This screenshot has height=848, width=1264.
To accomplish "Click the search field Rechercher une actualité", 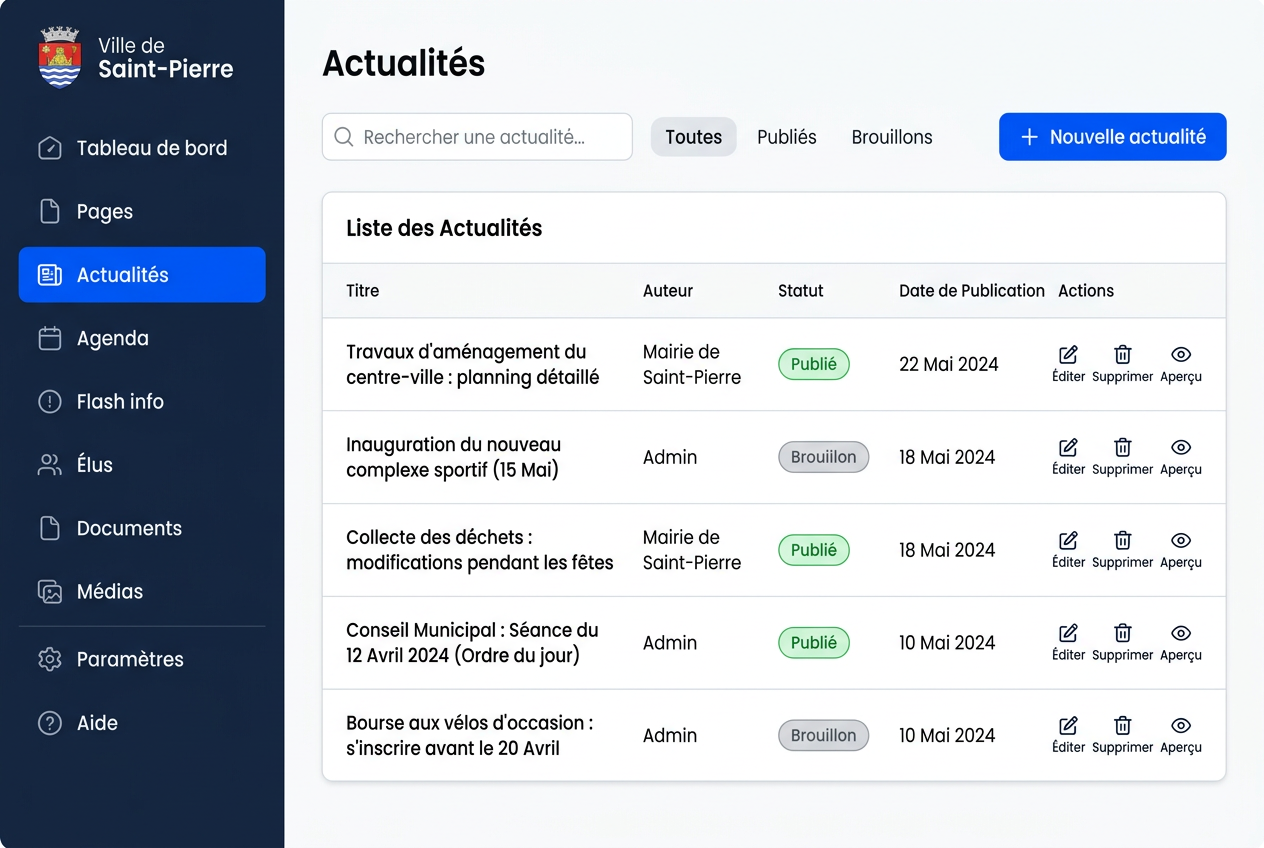I will [477, 137].
